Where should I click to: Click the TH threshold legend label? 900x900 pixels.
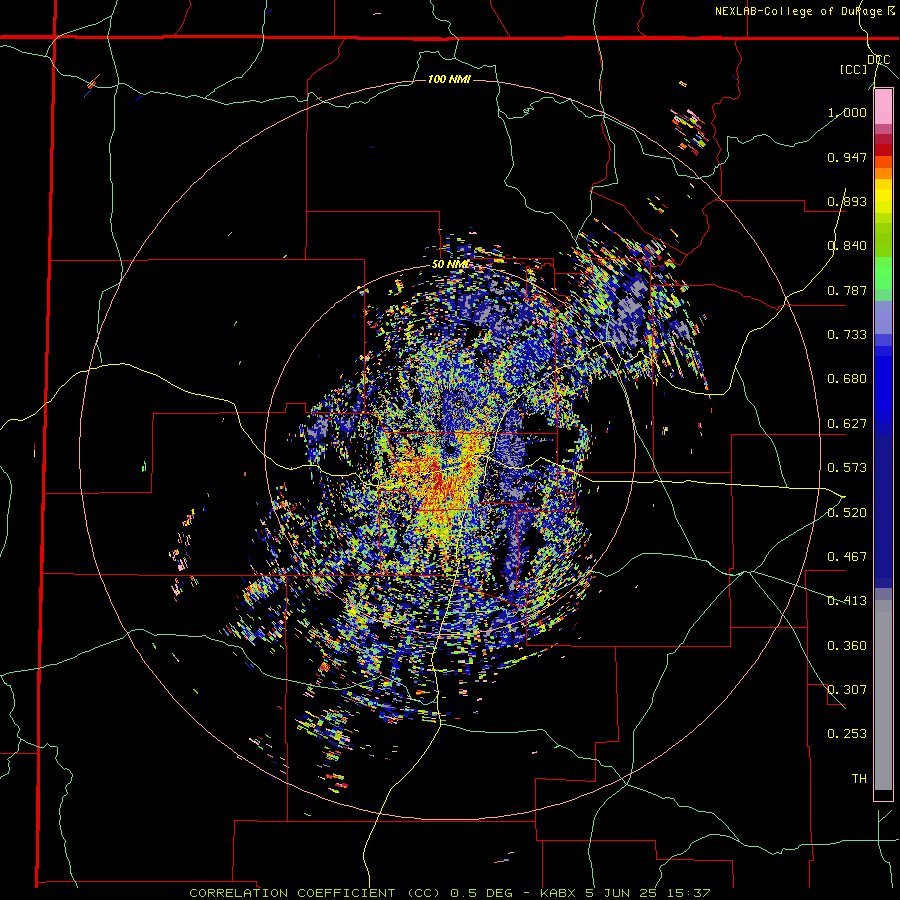(x=859, y=779)
